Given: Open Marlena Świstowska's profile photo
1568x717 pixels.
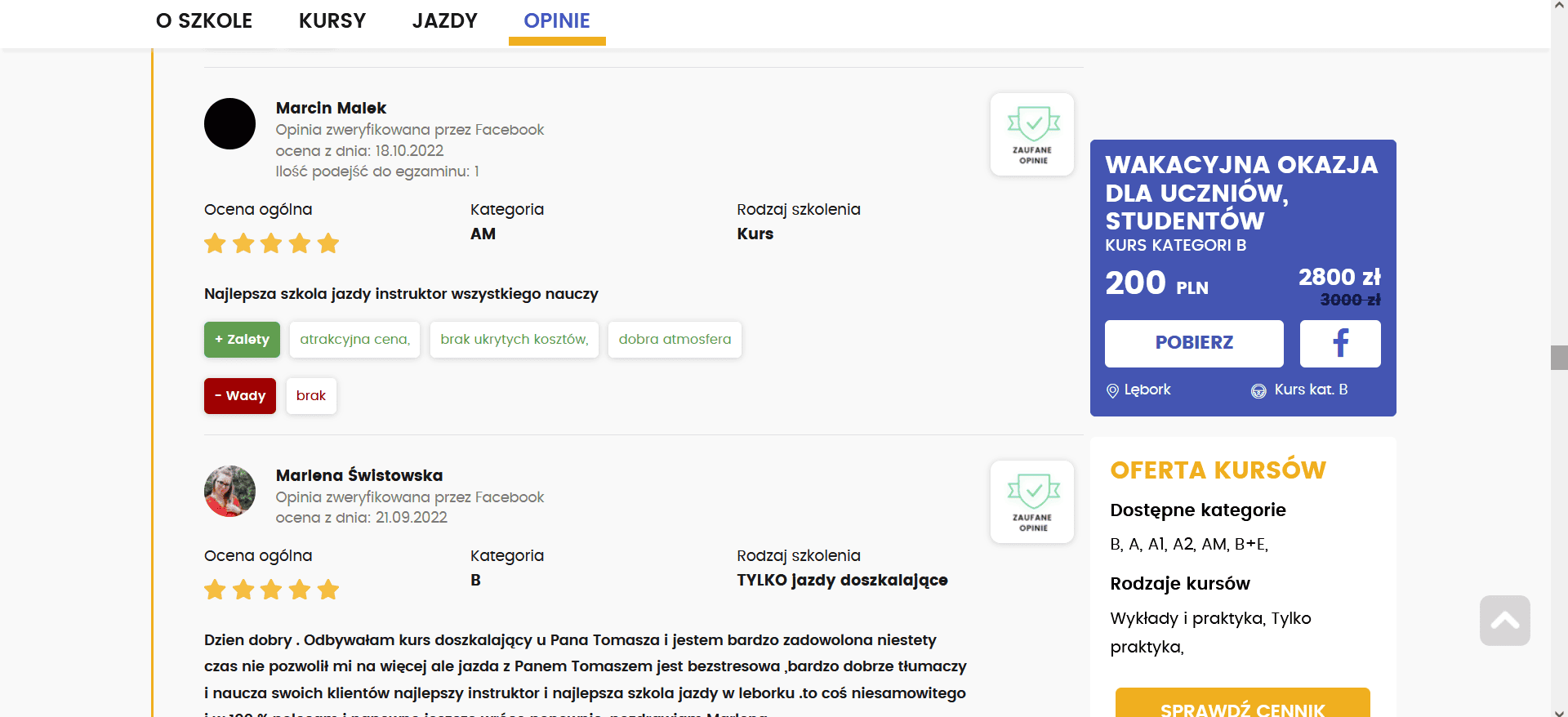Looking at the screenshot, I should [x=229, y=492].
